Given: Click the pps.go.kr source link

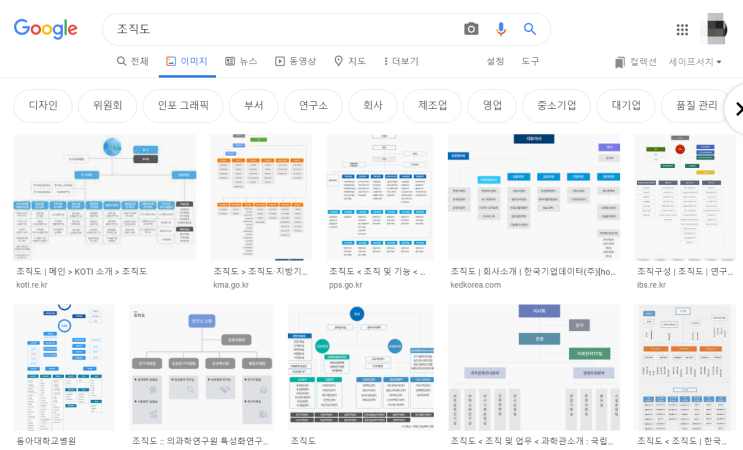Looking at the screenshot, I should [x=345, y=285].
